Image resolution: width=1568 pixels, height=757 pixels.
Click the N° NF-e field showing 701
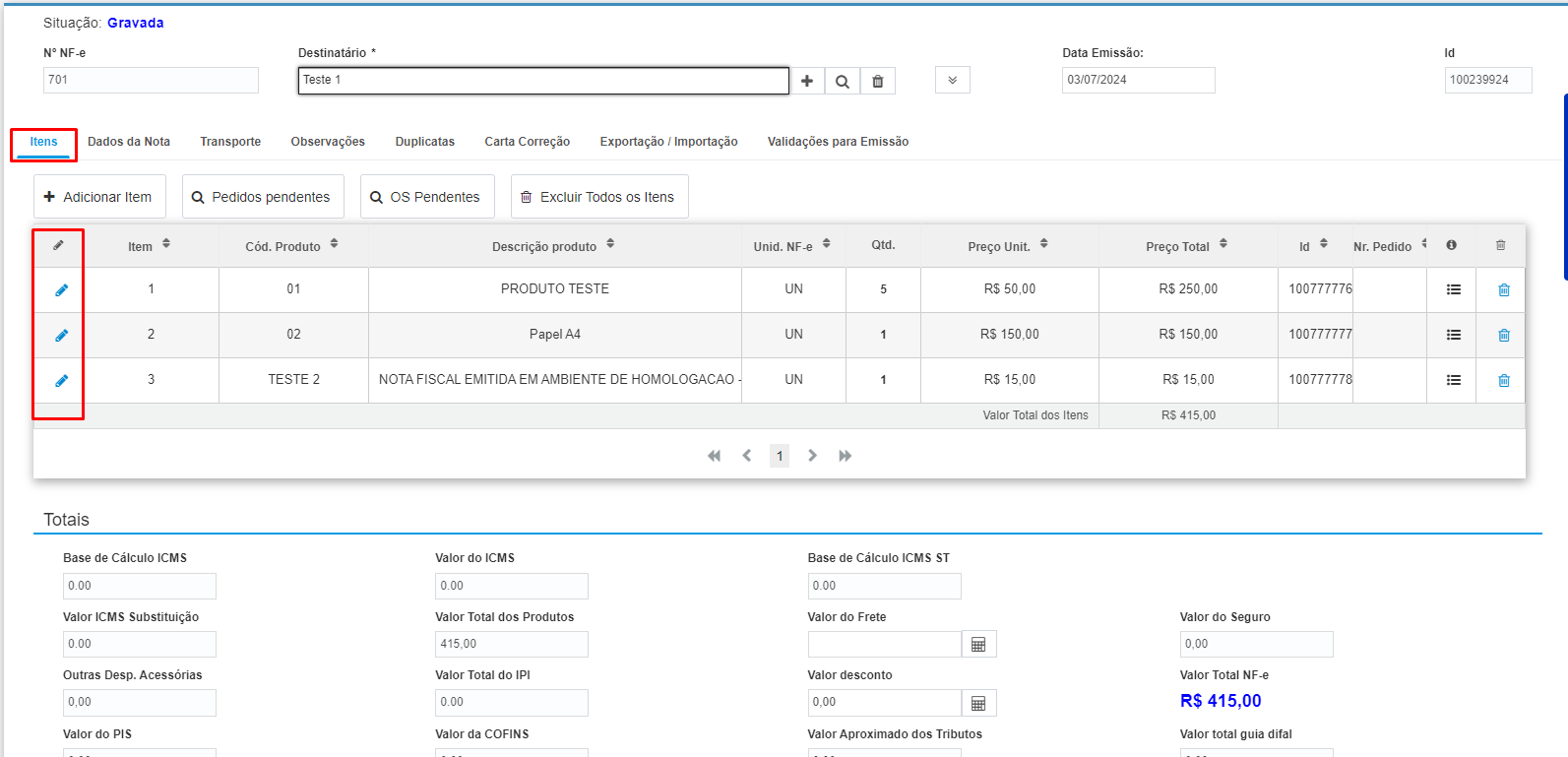pos(151,80)
